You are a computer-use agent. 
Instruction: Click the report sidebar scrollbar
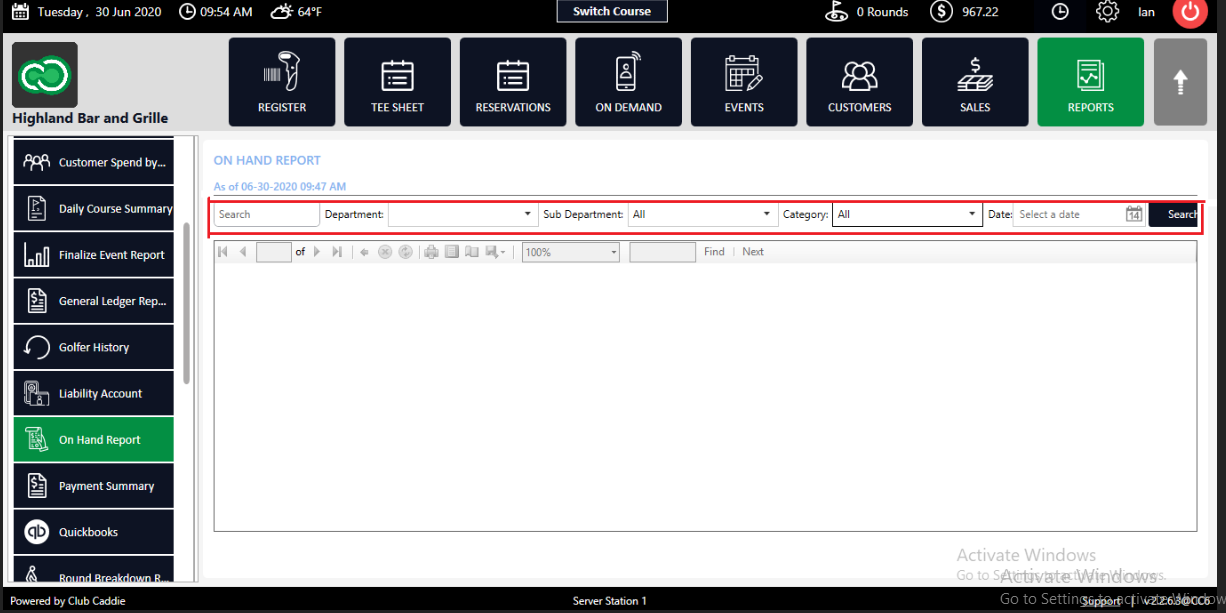tap(187, 303)
